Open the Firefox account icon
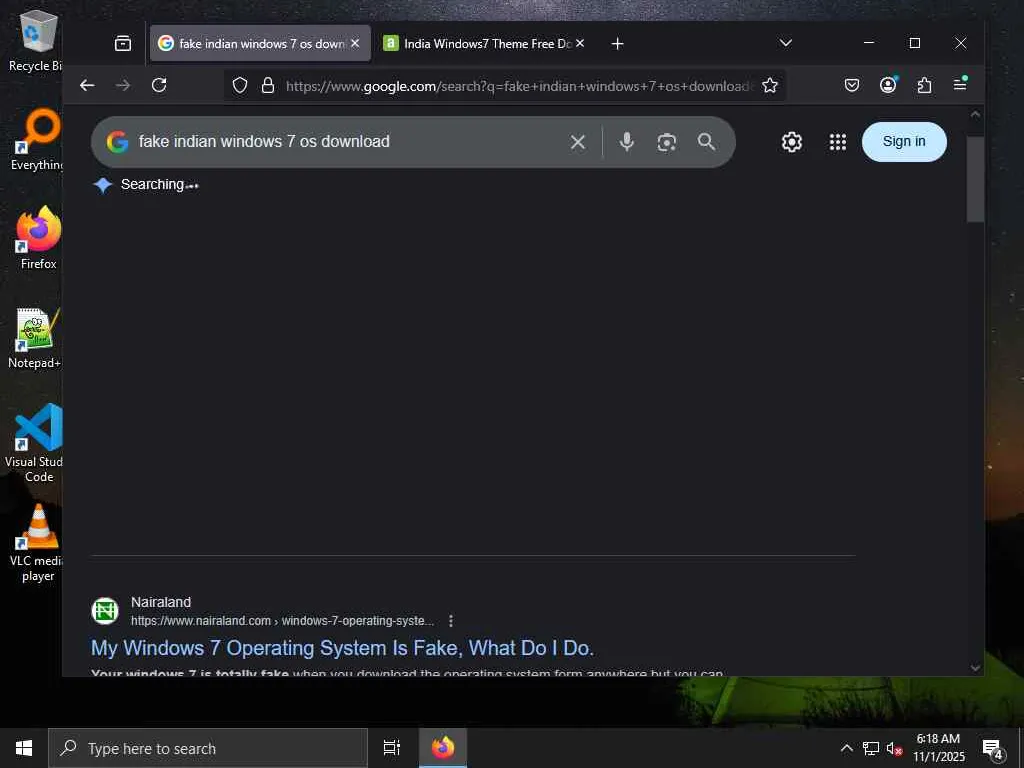1024x768 pixels. coord(888,85)
